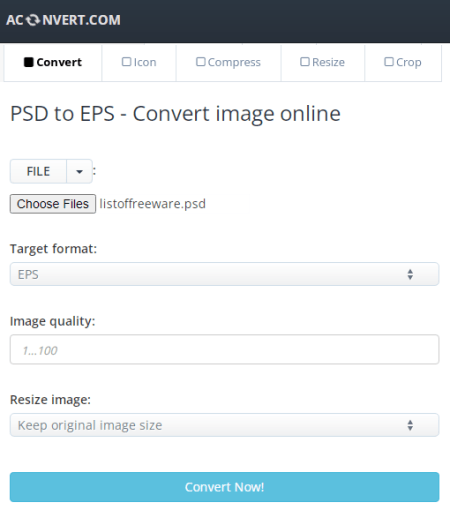Click the square icon beside Icon tab
Viewport: 450px width, 510px height.
coord(126,62)
